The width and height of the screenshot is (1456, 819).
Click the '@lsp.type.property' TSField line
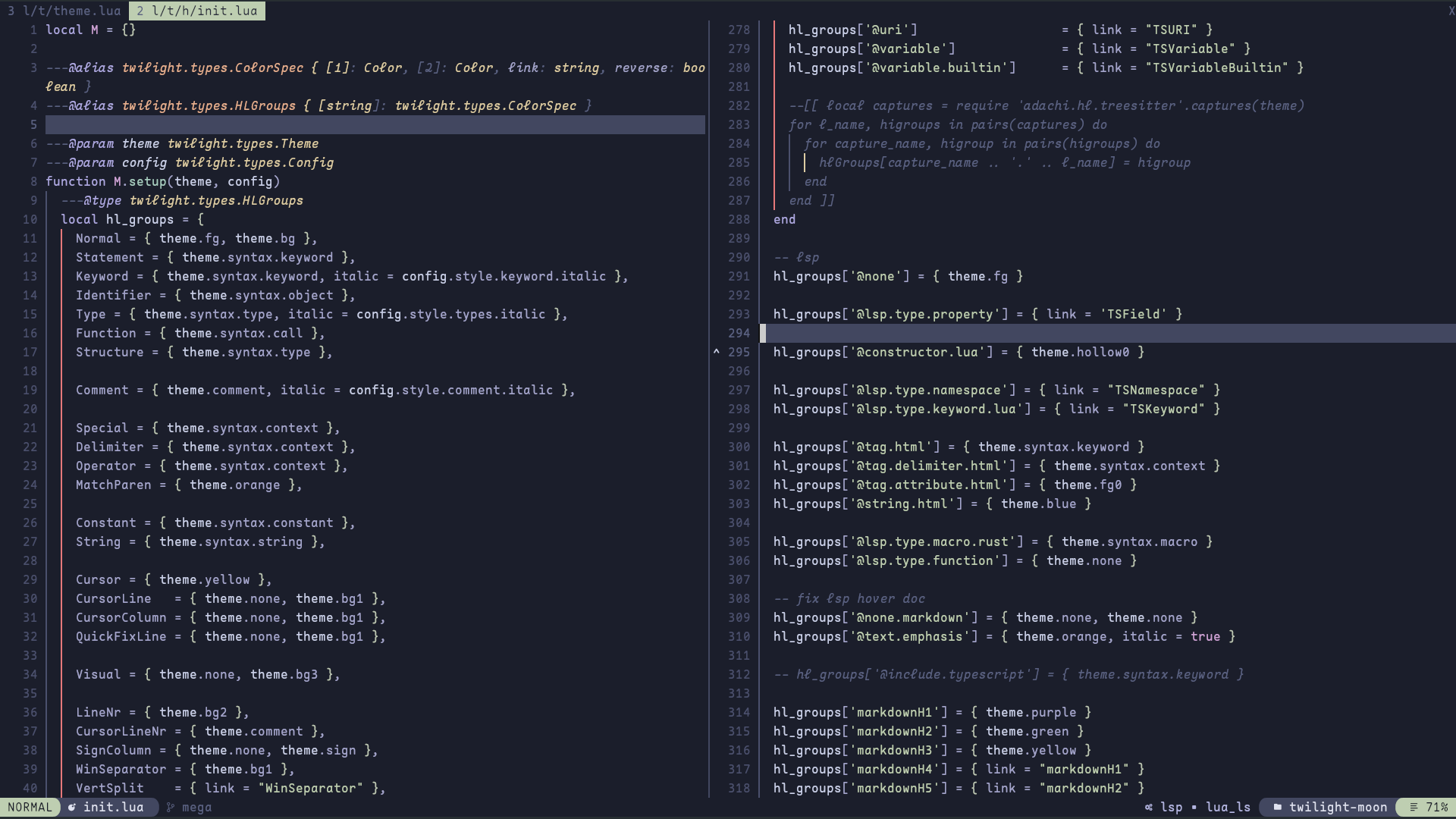[978, 314]
